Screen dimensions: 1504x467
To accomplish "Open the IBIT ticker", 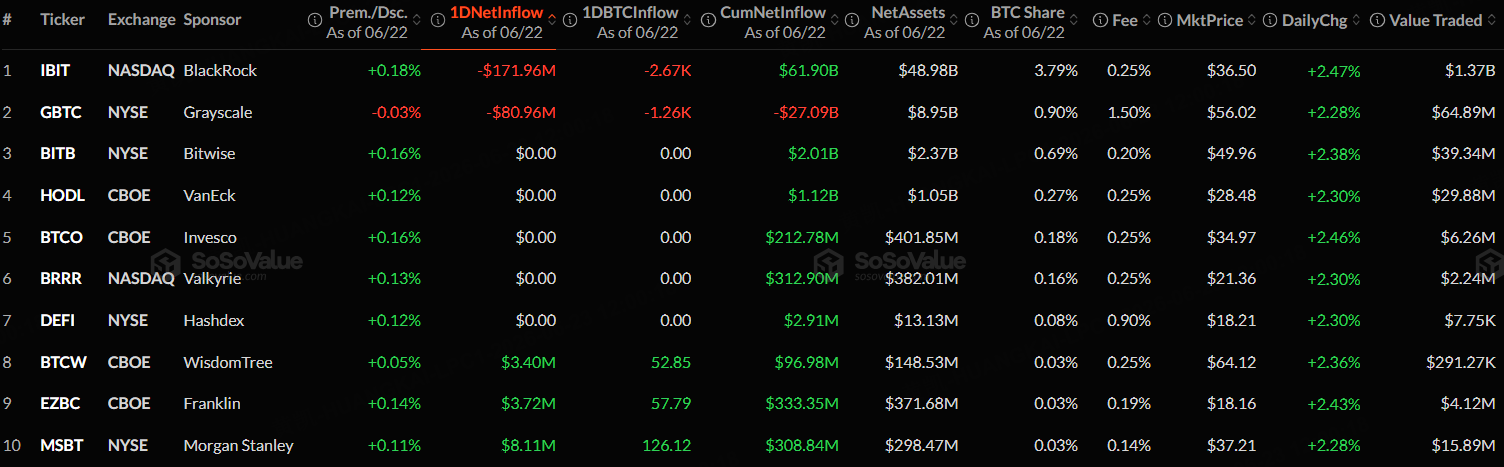I will pos(55,71).
